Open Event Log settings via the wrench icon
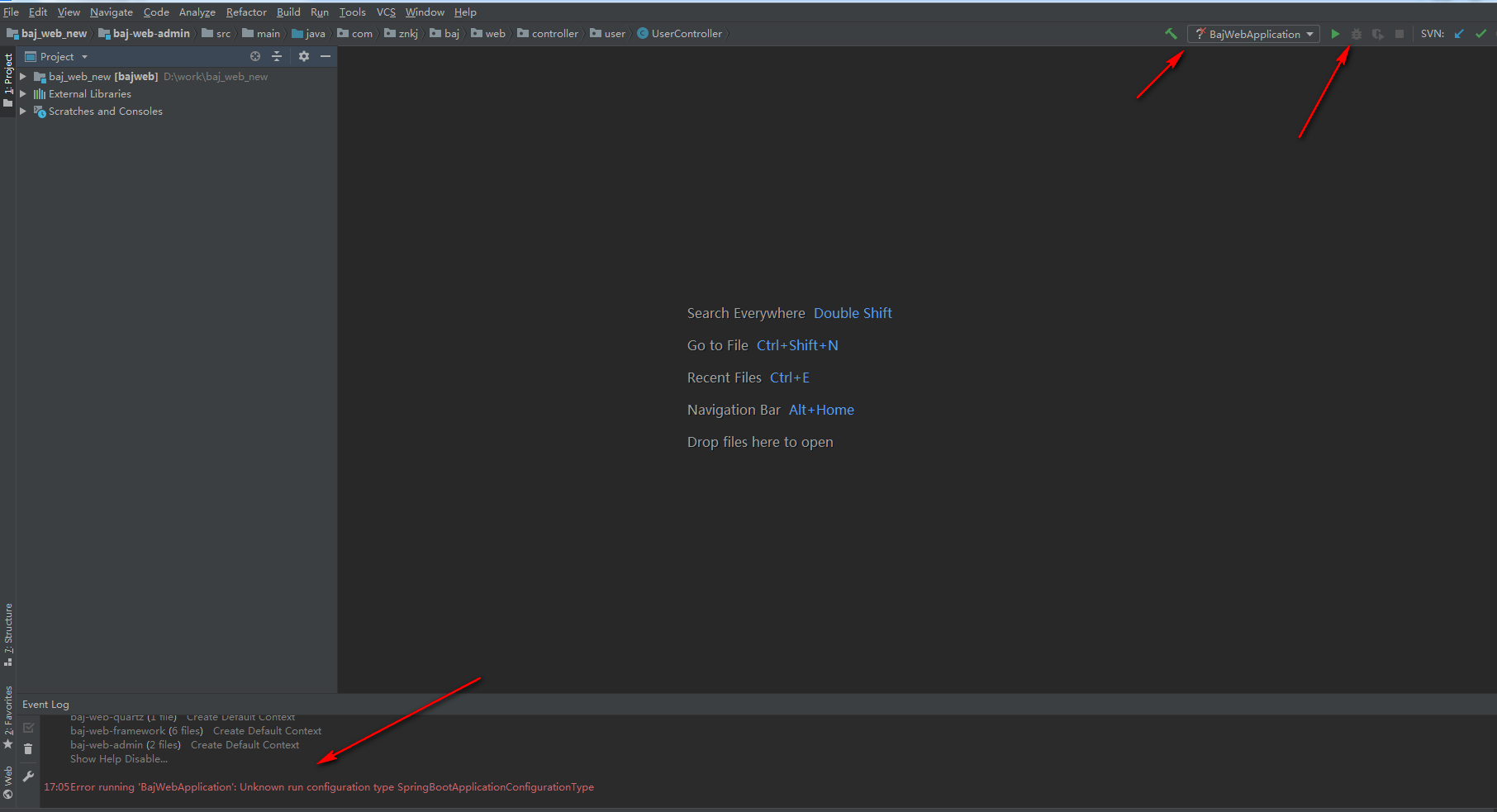Screen dimensions: 1497x812 pyautogui.click(x=27, y=776)
